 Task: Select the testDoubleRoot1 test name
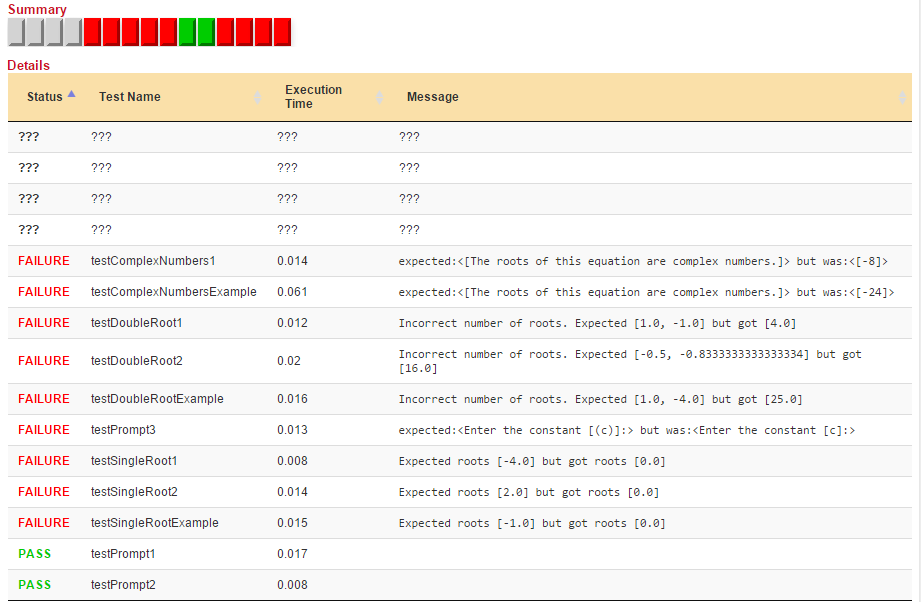[137, 323]
